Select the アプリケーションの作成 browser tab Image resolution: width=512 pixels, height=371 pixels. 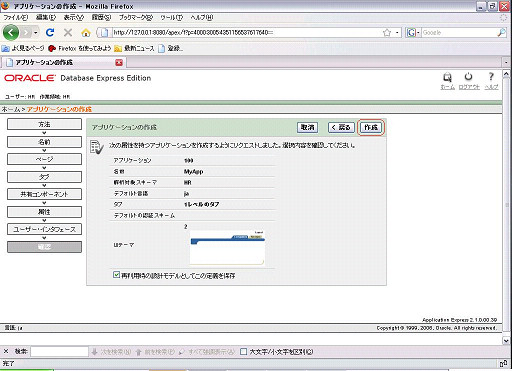tap(63, 62)
